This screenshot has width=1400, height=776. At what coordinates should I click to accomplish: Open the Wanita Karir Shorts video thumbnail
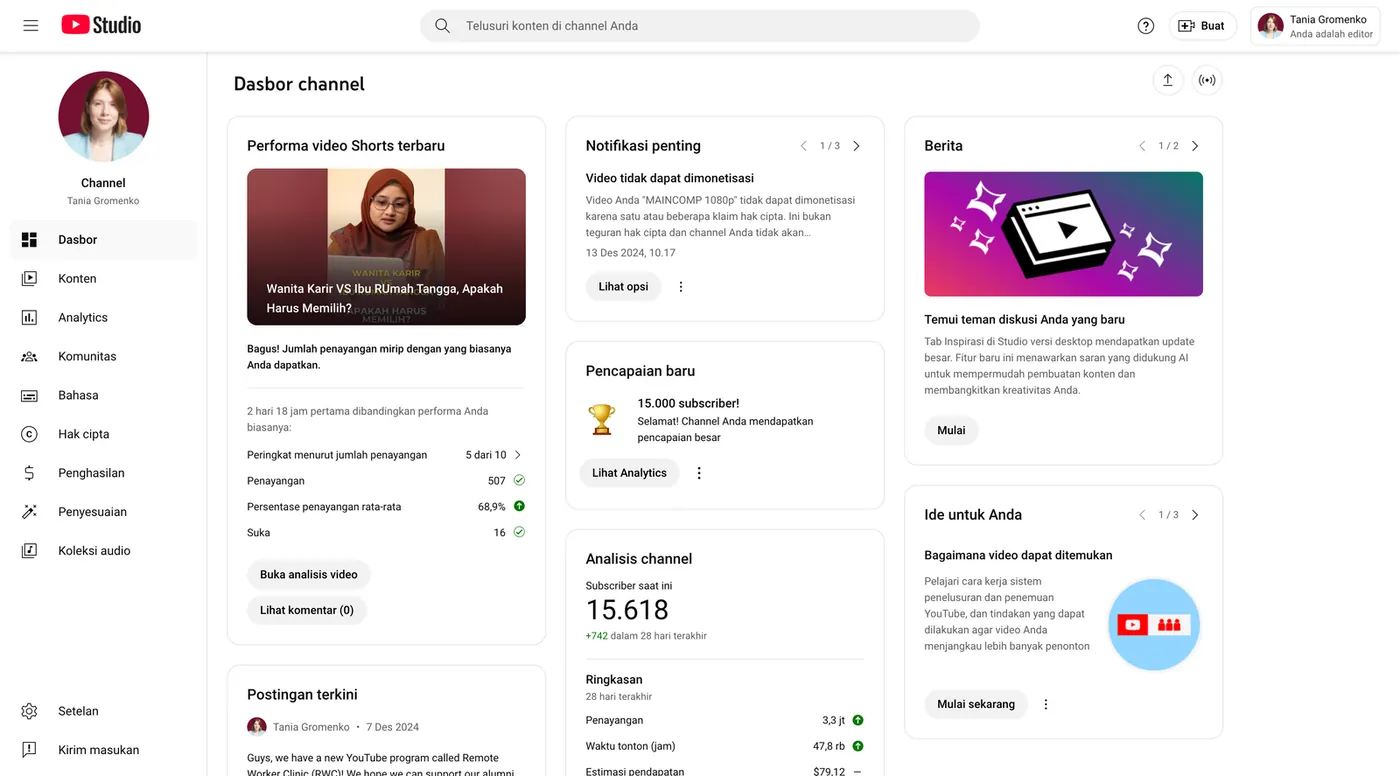click(386, 247)
